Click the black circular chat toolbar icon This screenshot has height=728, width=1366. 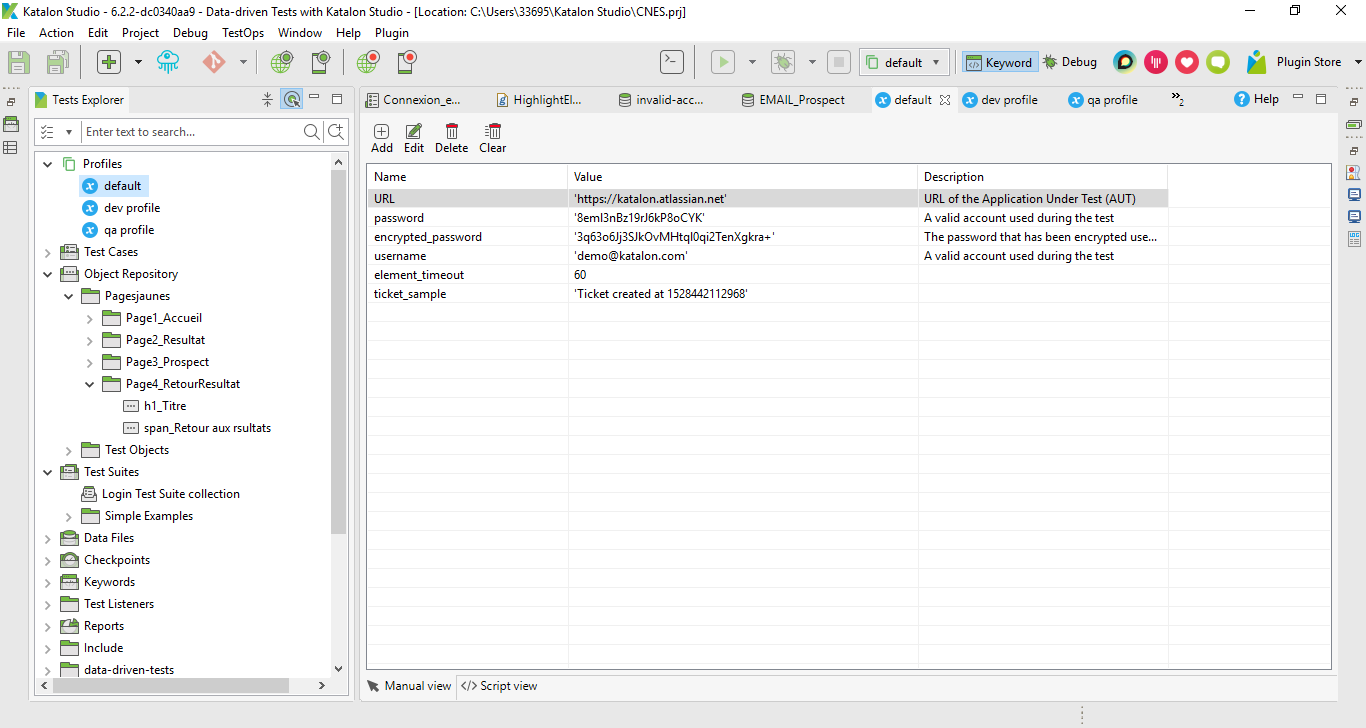tap(1125, 62)
